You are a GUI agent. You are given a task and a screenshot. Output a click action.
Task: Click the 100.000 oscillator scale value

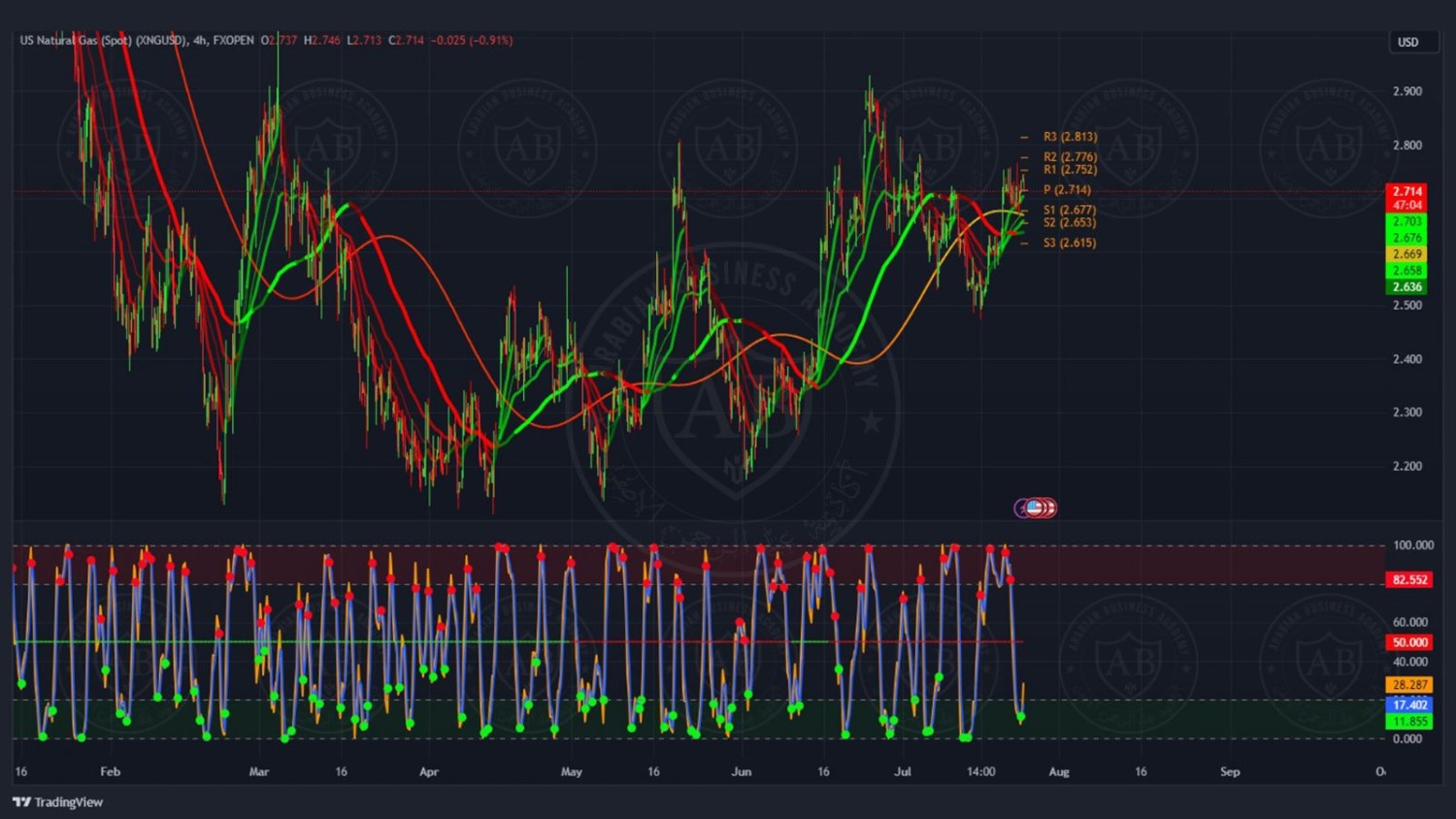pyautogui.click(x=1413, y=545)
